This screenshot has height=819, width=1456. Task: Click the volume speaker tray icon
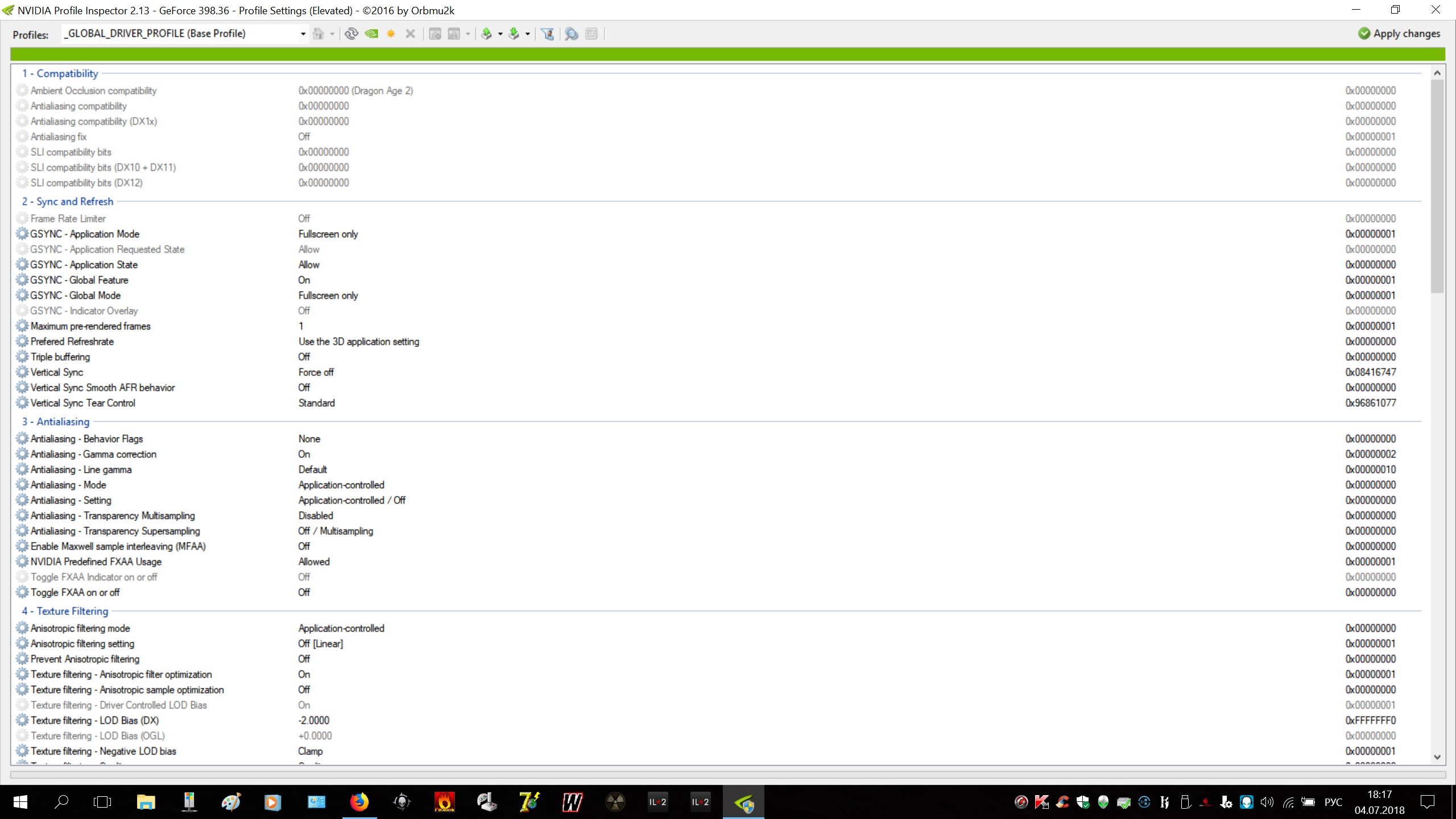(1267, 802)
